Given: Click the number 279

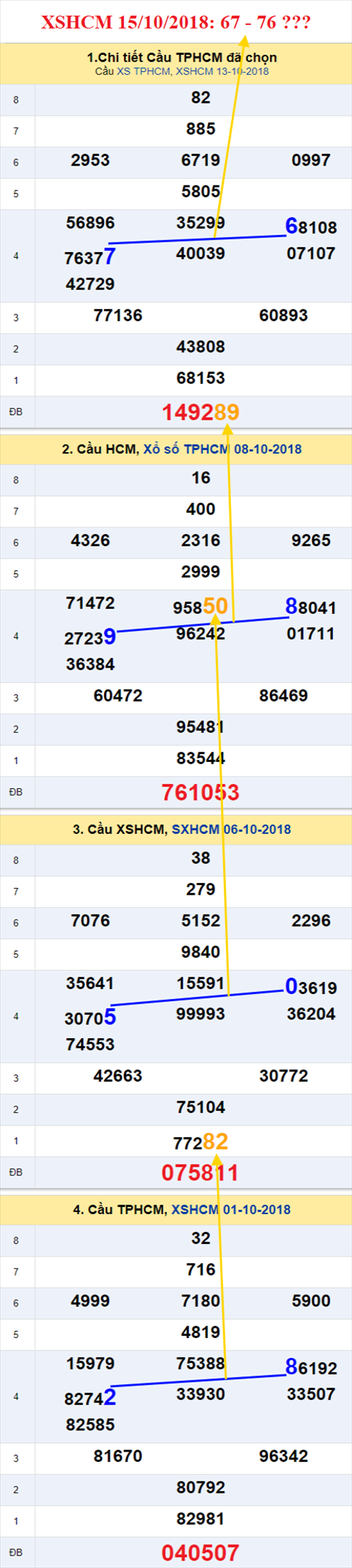Looking at the screenshot, I should (x=200, y=890).
